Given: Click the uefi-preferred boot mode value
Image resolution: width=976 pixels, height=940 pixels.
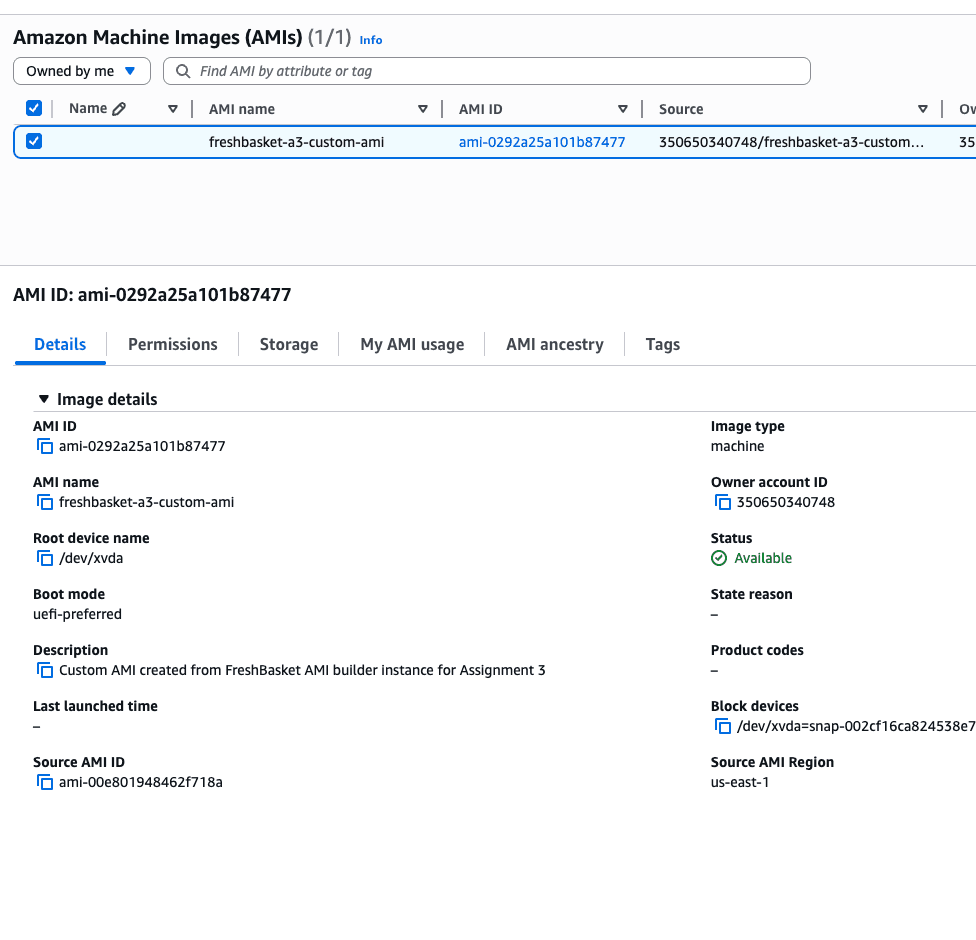Looking at the screenshot, I should [x=77, y=614].
